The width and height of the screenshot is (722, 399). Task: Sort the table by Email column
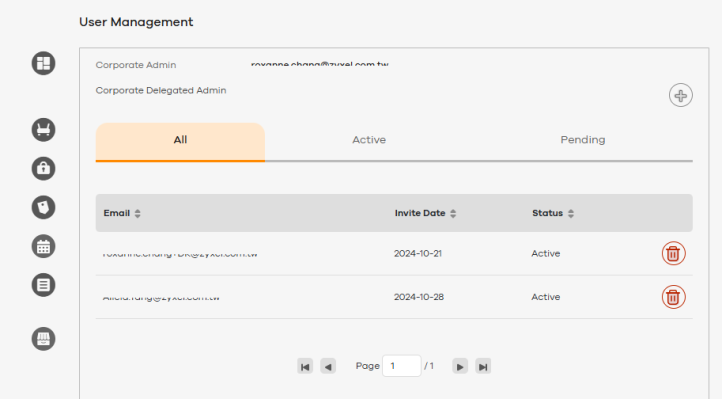coord(137,214)
